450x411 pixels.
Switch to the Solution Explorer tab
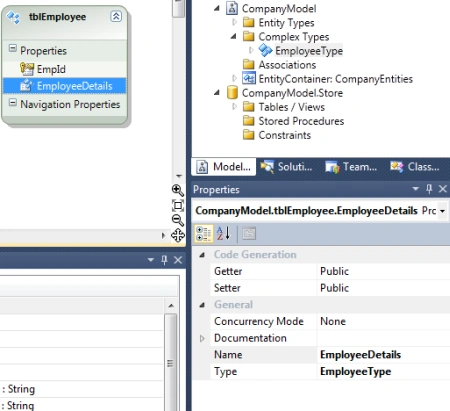[287, 167]
